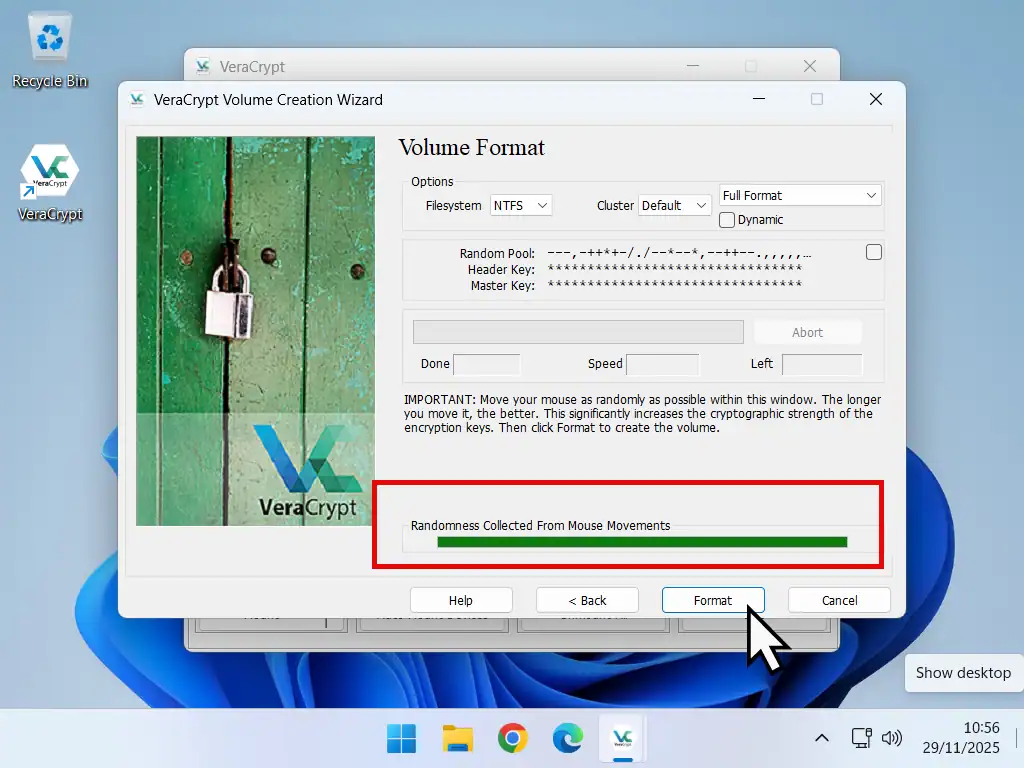
Task: Toggle display of random pool contents
Action: (873, 252)
